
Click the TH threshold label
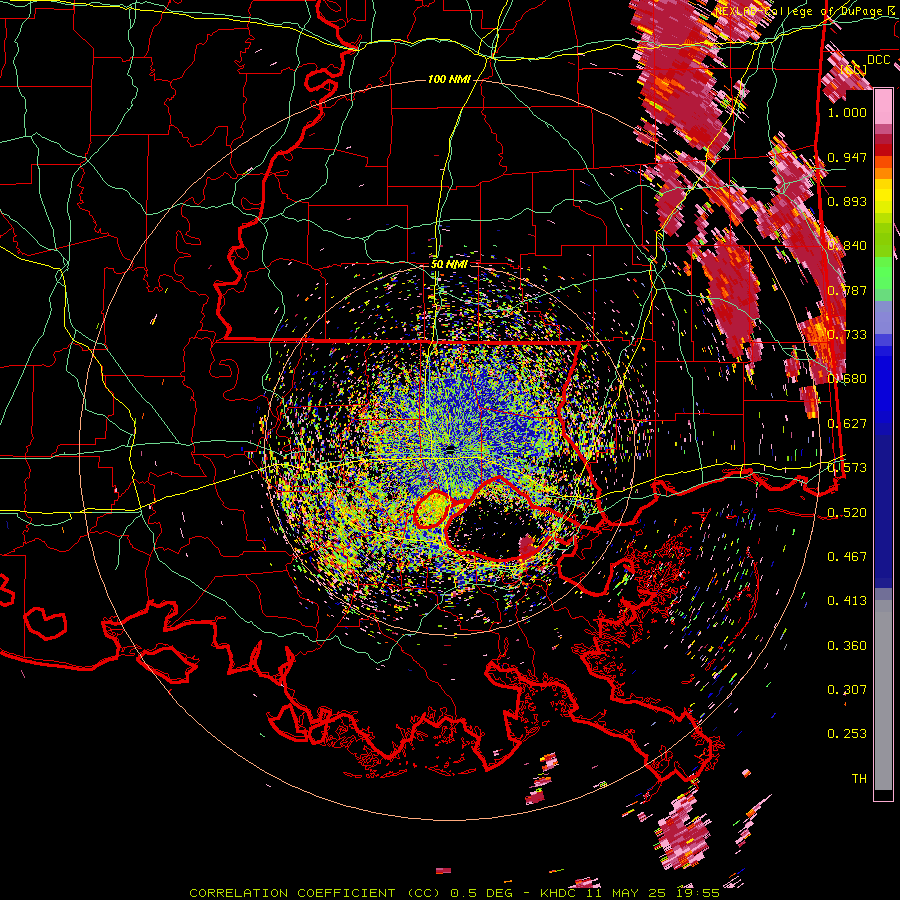pyautogui.click(x=859, y=779)
